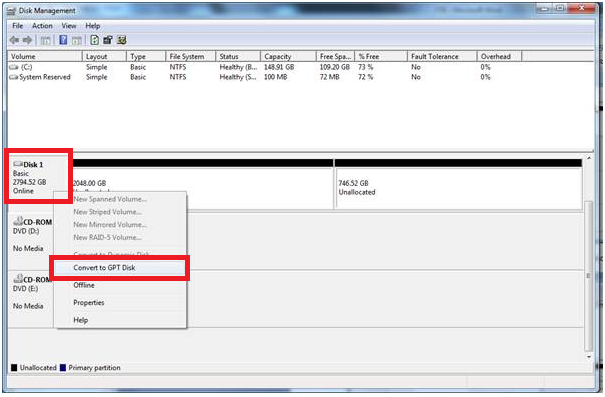Click the Forward arrow in the toolbar
This screenshot has height=397, width=605.
click(x=27, y=40)
